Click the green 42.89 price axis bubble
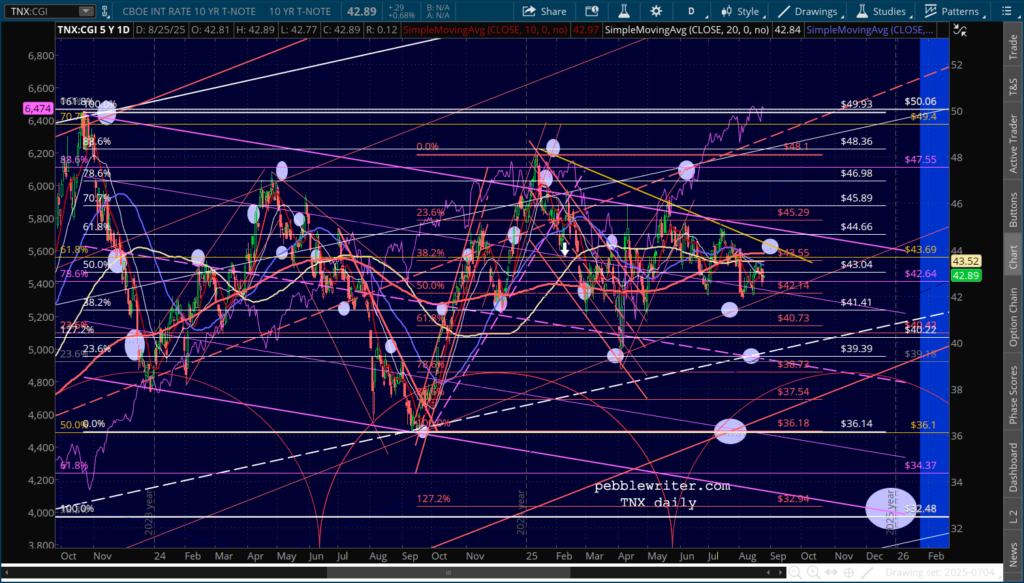This screenshot has height=583, width=1024. [968, 276]
